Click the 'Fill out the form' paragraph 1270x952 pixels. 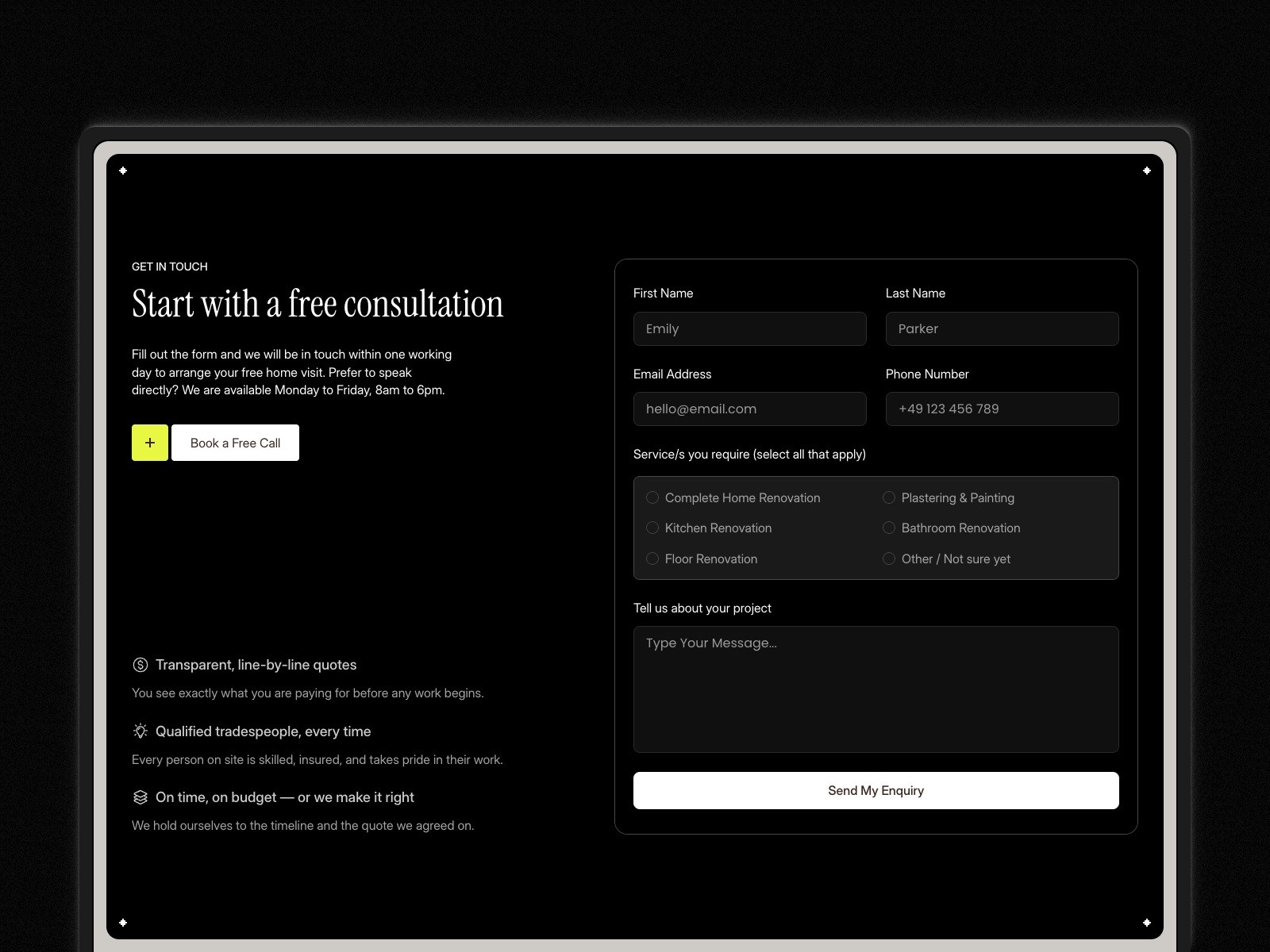click(292, 372)
